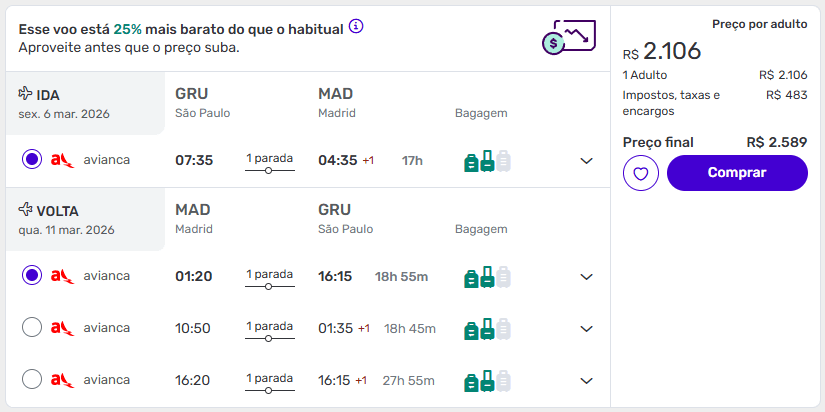Click baggage icons on the 01:20 return flight
This screenshot has height=412, width=825.
click(487, 277)
